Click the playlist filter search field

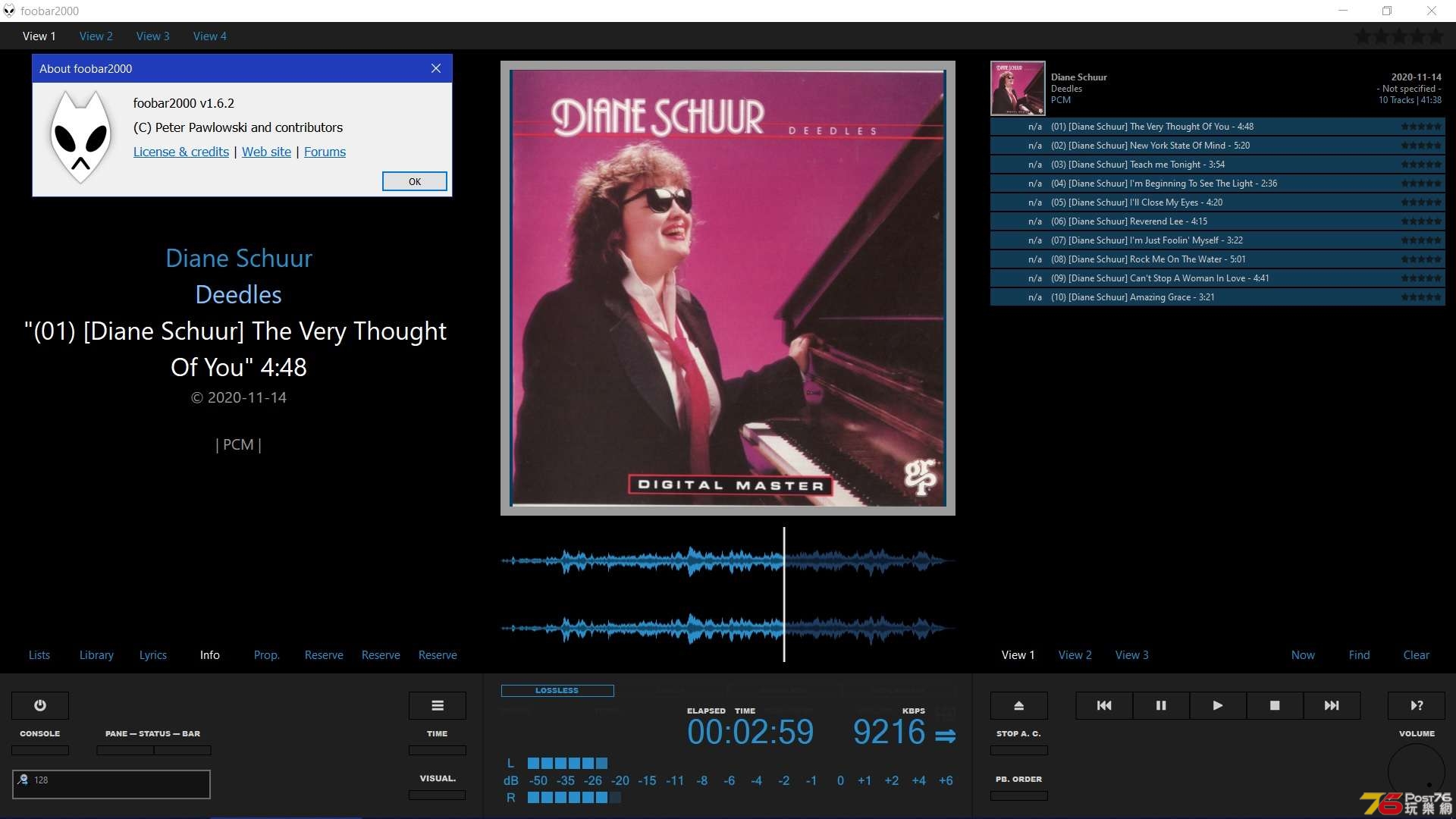pos(111,784)
